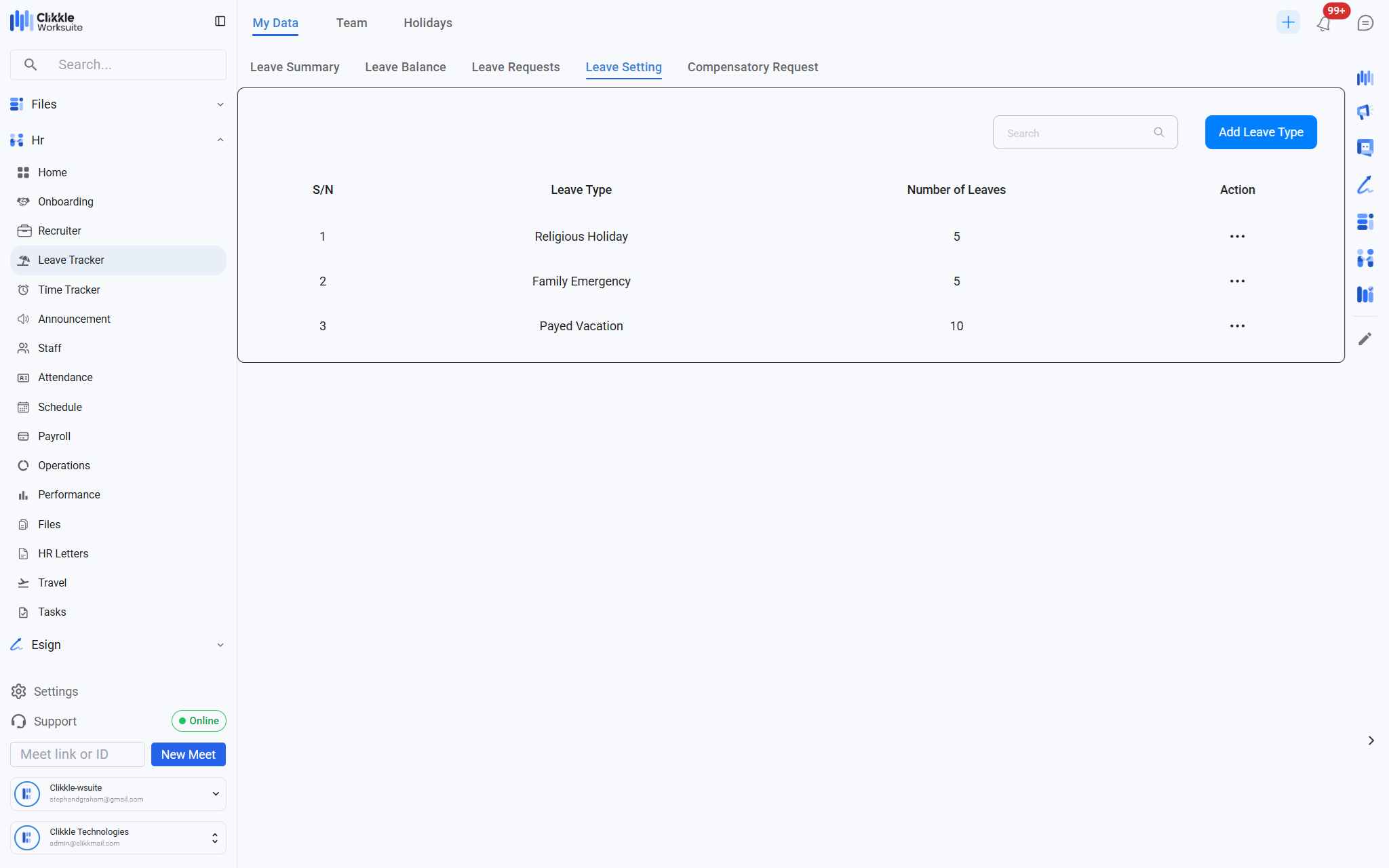Open the chat messages icon

(1365, 23)
